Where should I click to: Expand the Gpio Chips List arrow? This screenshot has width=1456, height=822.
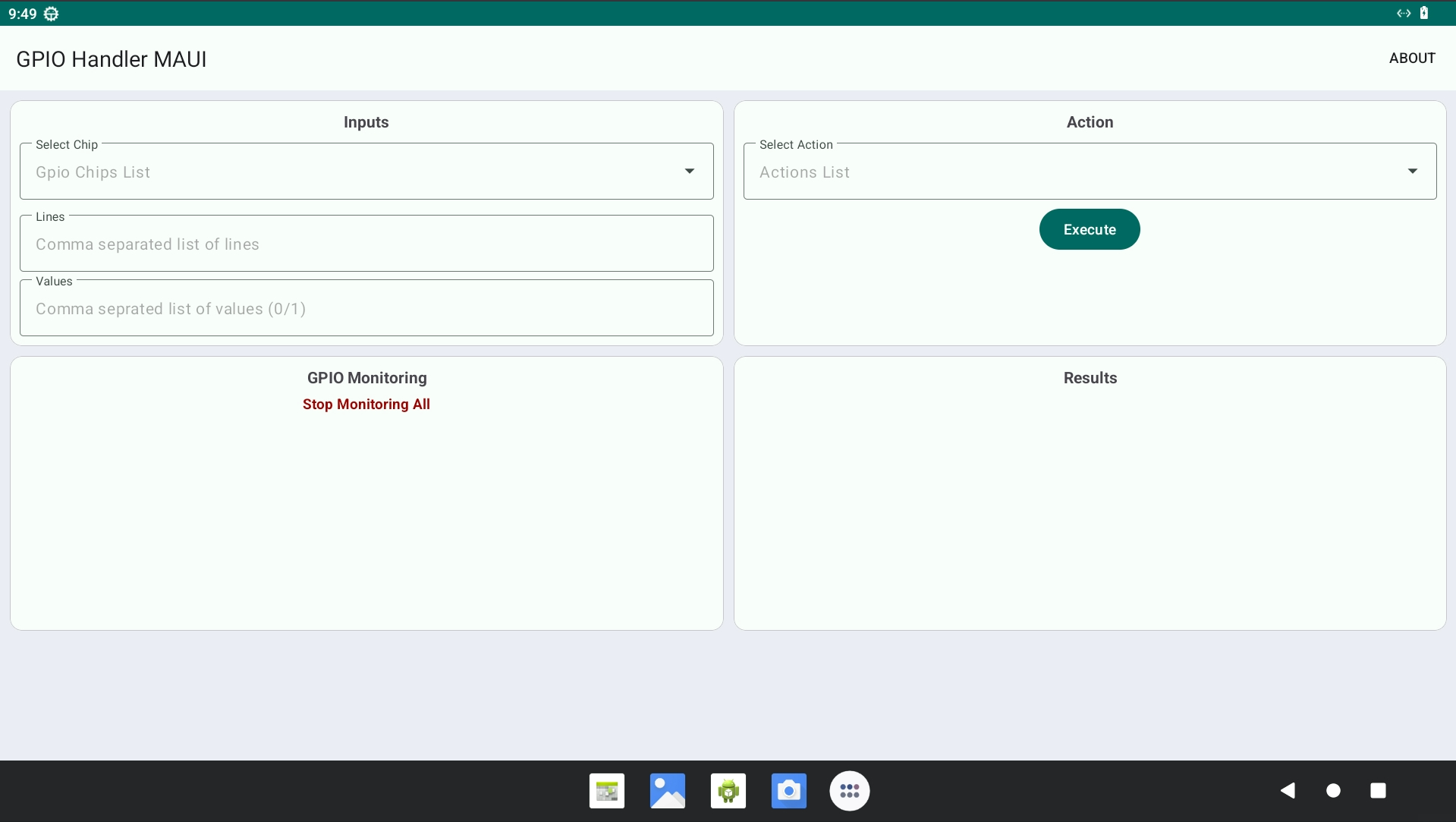click(690, 172)
